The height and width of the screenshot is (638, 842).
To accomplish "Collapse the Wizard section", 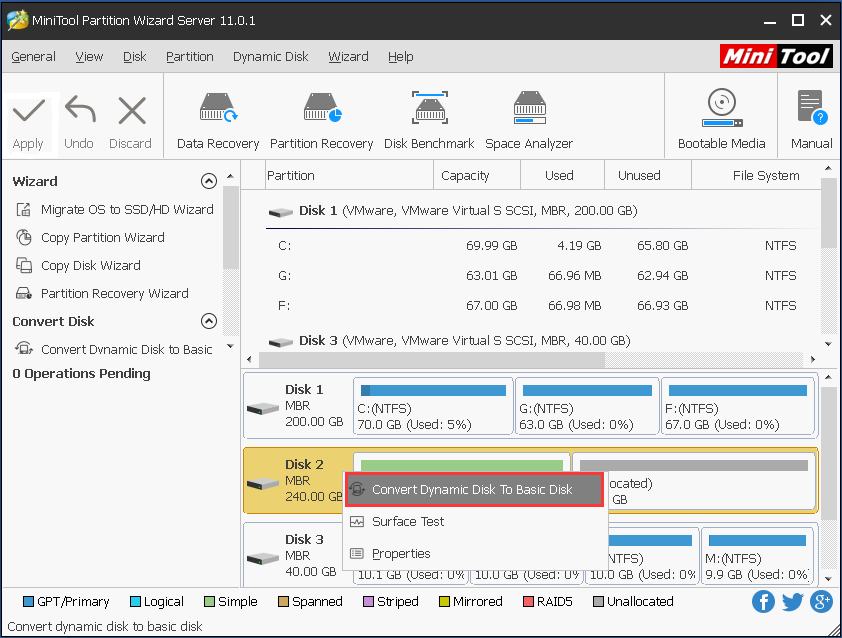I will 209,181.
